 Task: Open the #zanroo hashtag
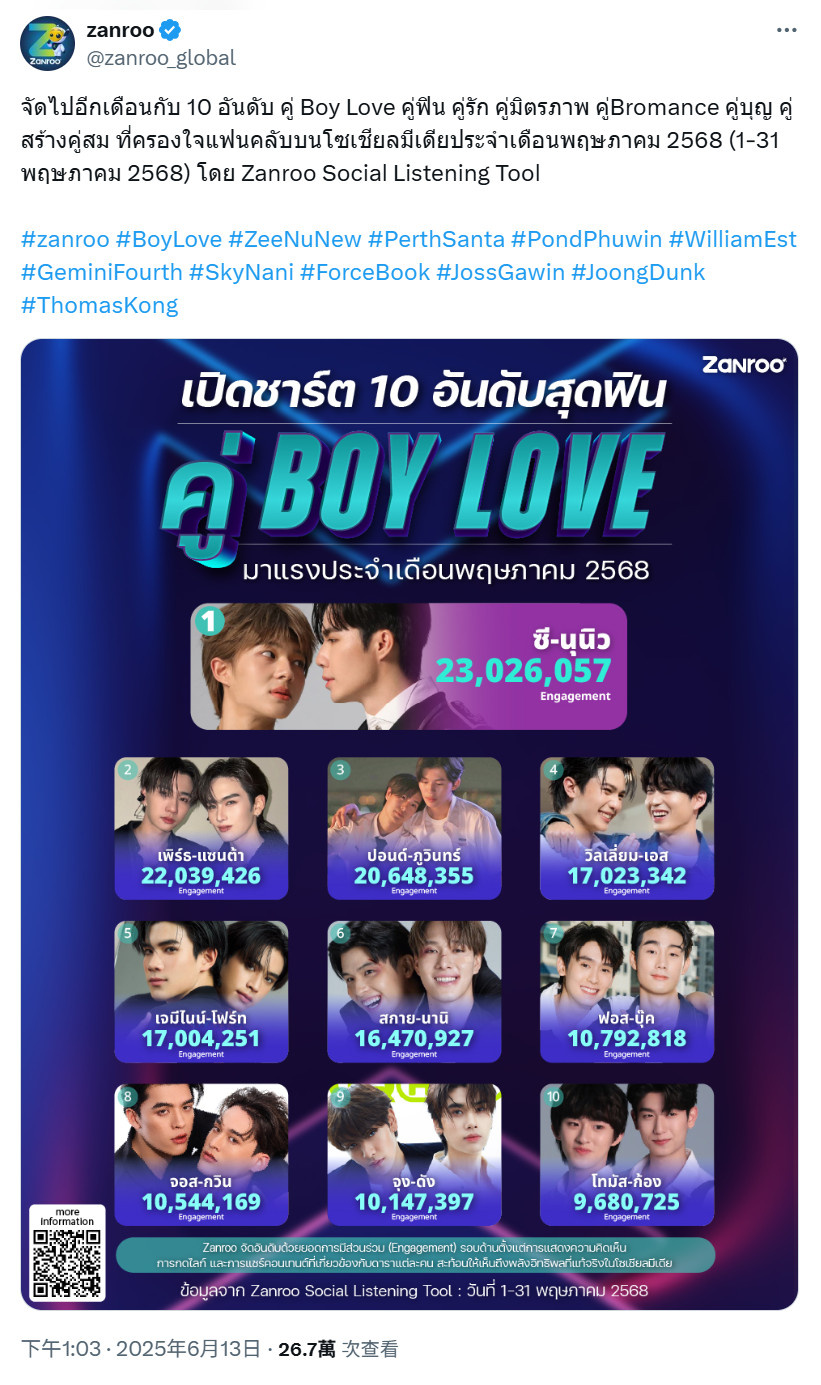click(x=64, y=240)
